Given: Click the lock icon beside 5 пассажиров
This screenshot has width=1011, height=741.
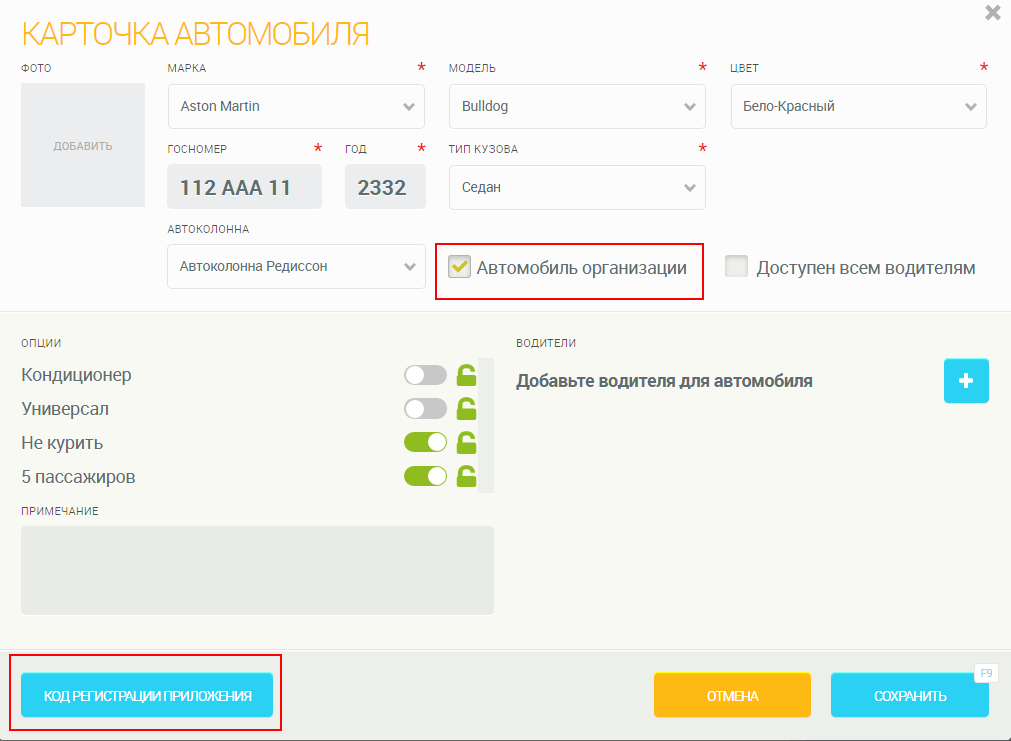Looking at the screenshot, I should (x=466, y=476).
